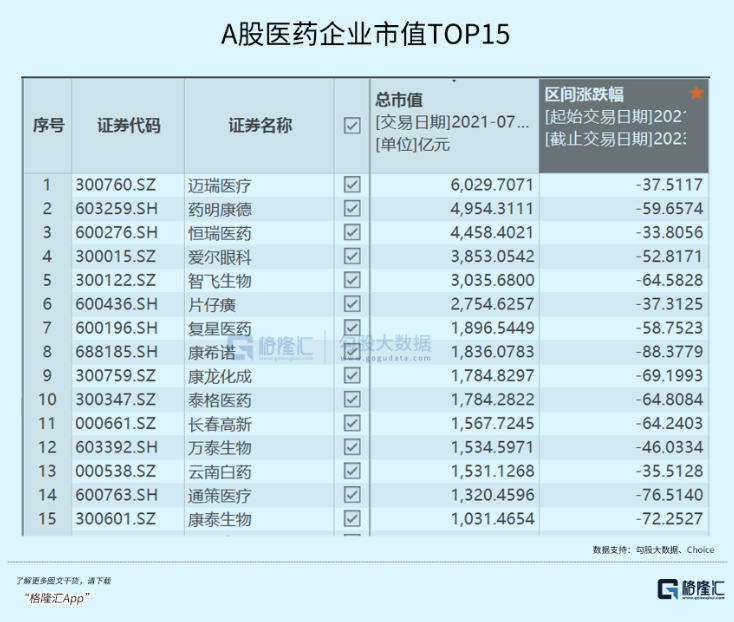Click the name 恒瑞医药

click(220, 234)
